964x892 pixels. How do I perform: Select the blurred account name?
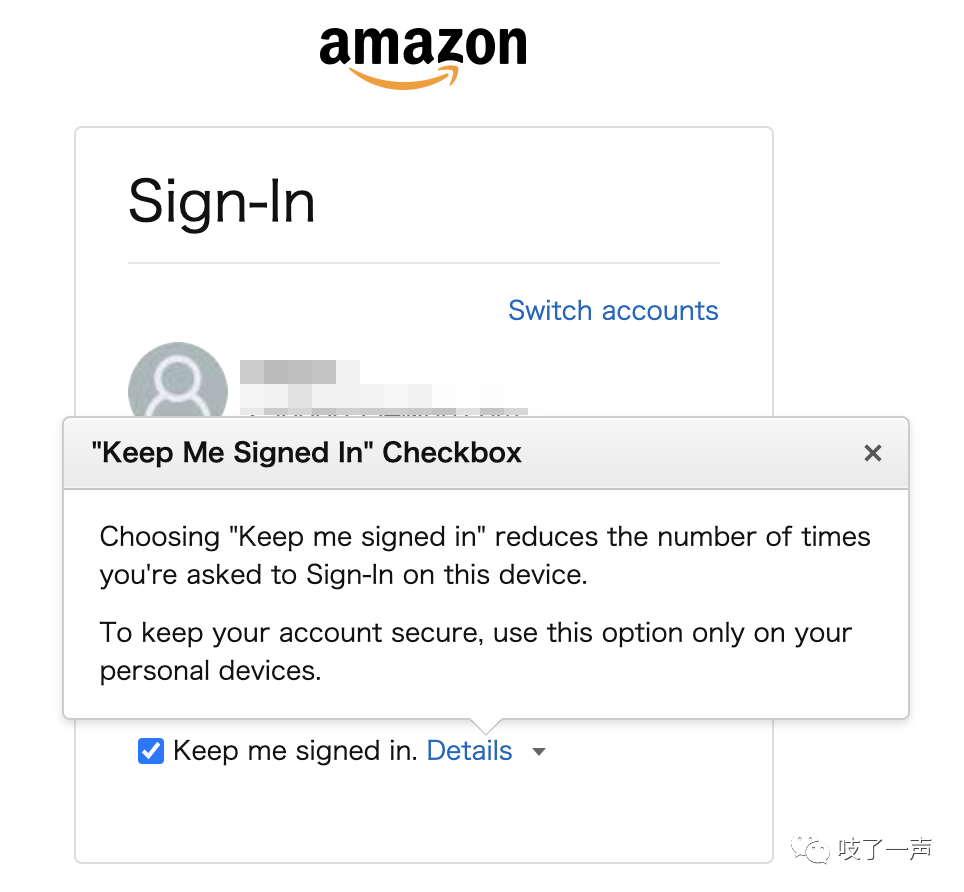(299, 372)
